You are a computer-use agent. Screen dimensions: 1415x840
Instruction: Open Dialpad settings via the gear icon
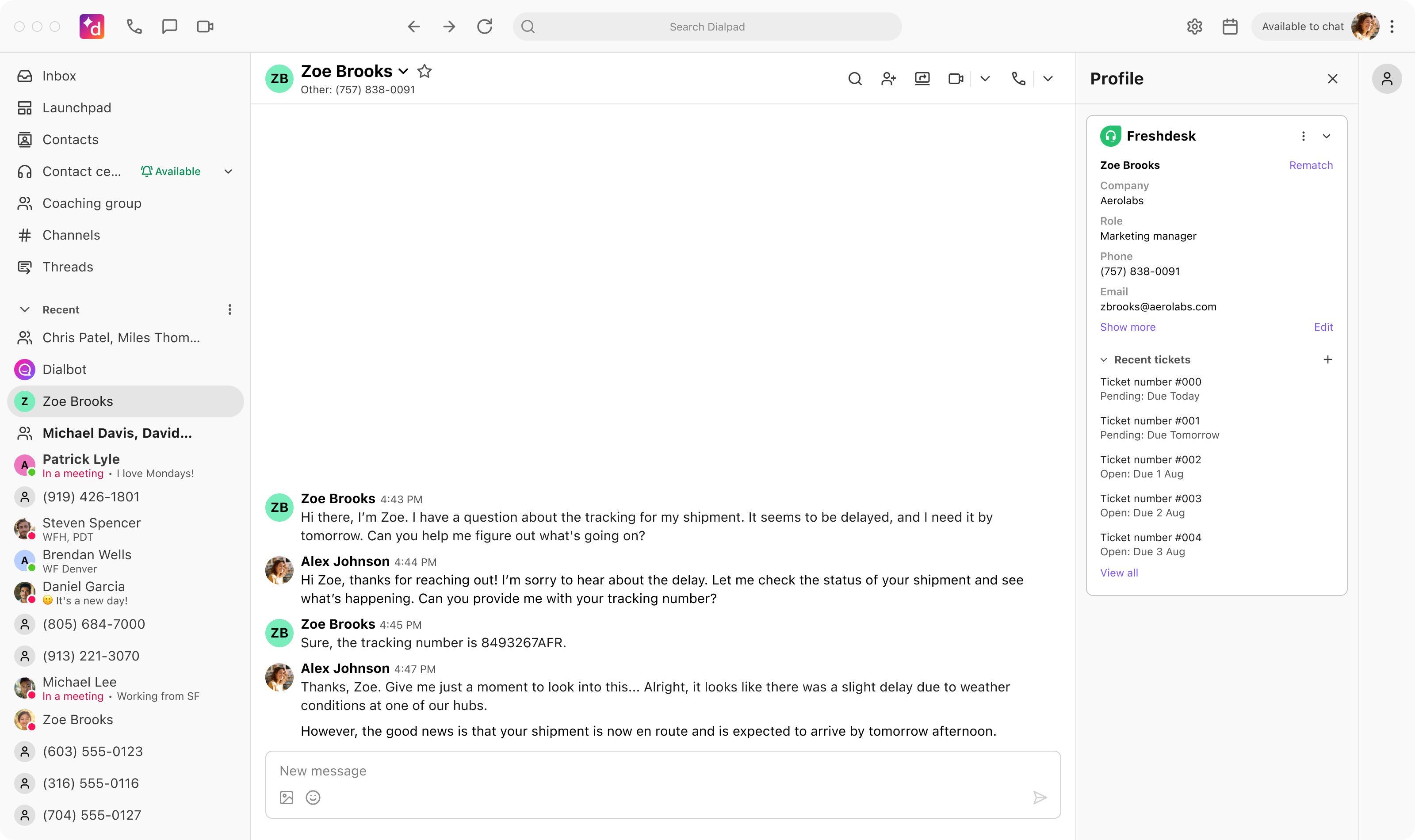1195,26
